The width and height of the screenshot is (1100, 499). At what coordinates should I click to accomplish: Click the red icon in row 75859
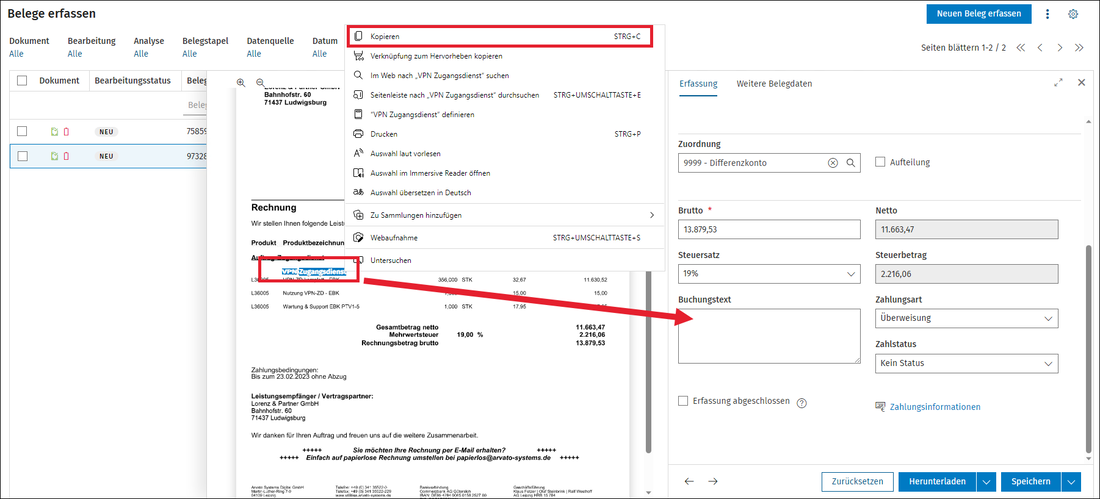click(67, 131)
